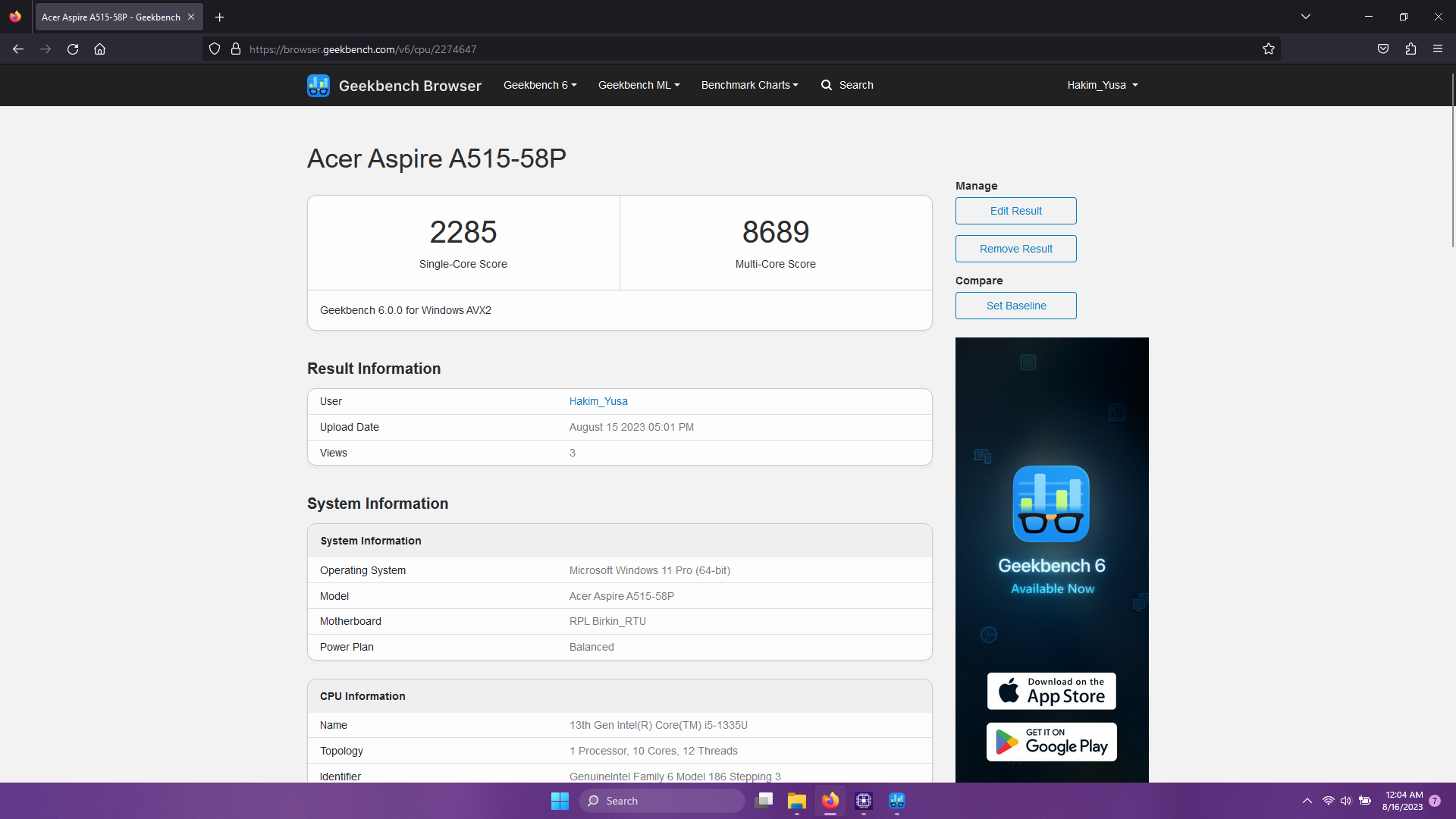The height and width of the screenshot is (819, 1456).
Task: Select the Acer Aspire A515-58P model value
Action: pos(622,597)
